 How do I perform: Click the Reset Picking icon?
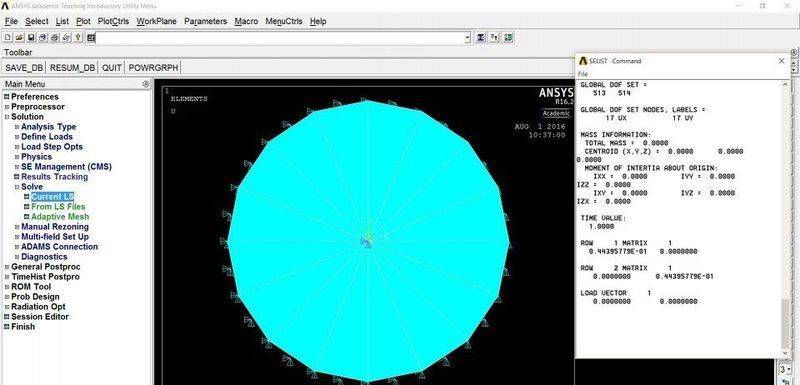pos(494,38)
